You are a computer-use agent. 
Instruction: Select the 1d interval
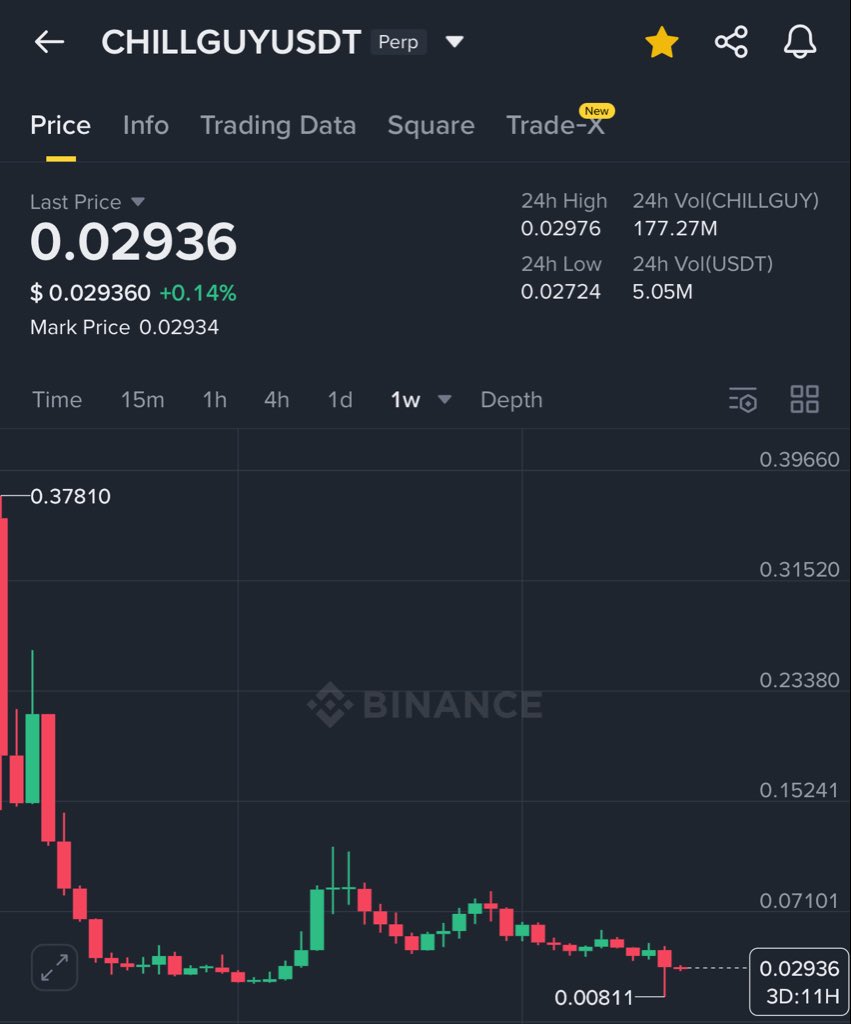340,400
